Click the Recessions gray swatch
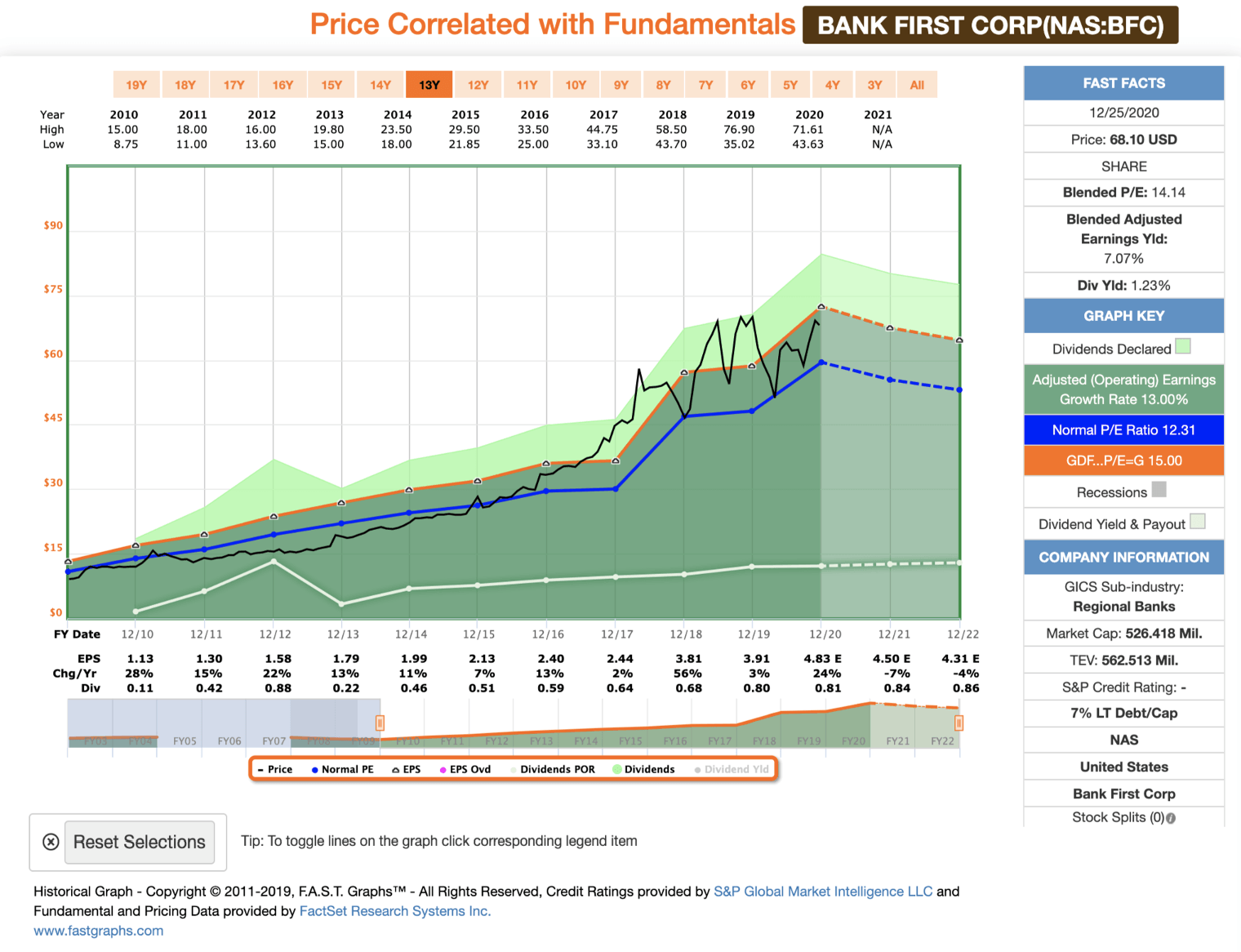Screen dimensions: 1241x952 point(1159,489)
